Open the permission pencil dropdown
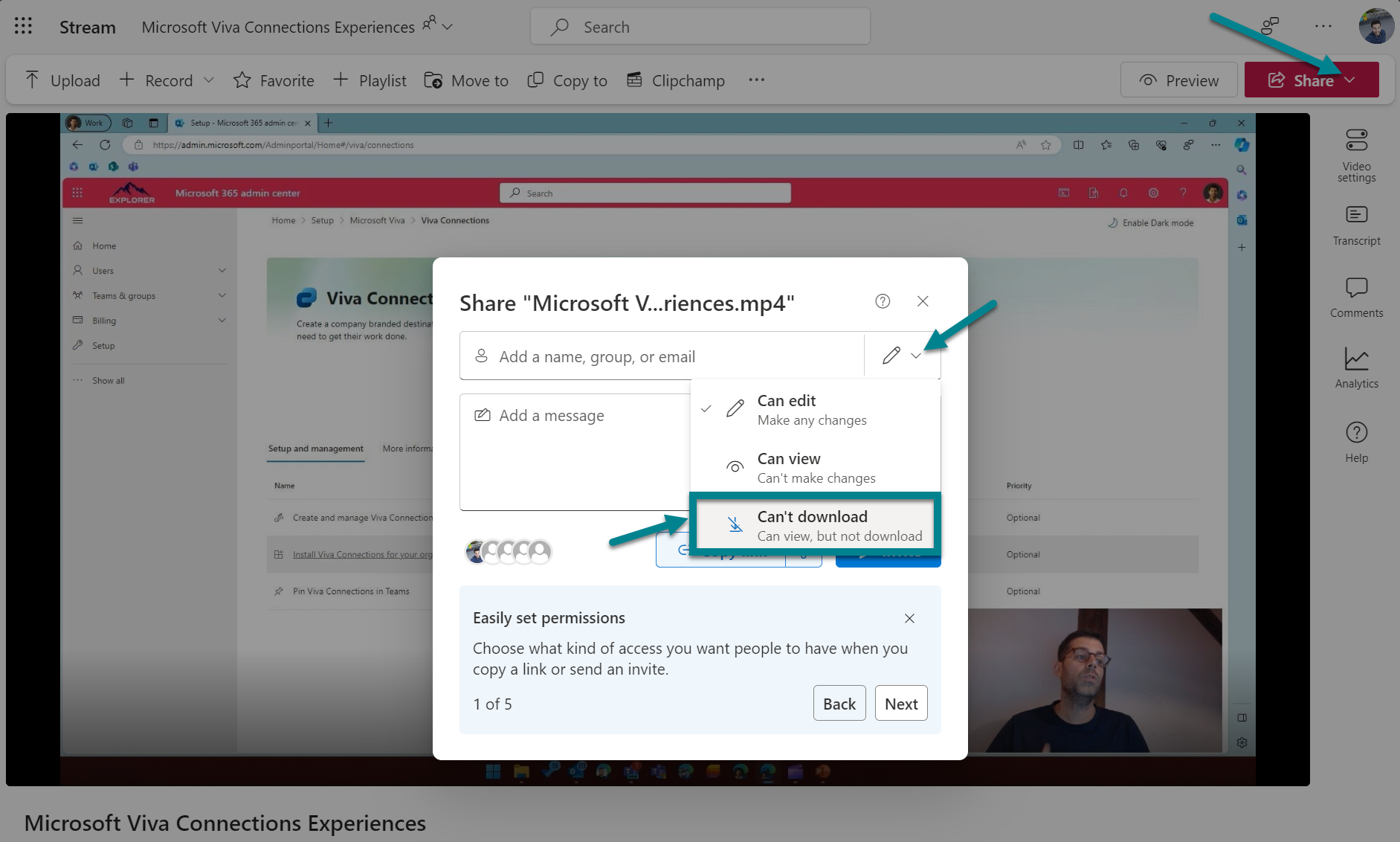 point(902,356)
